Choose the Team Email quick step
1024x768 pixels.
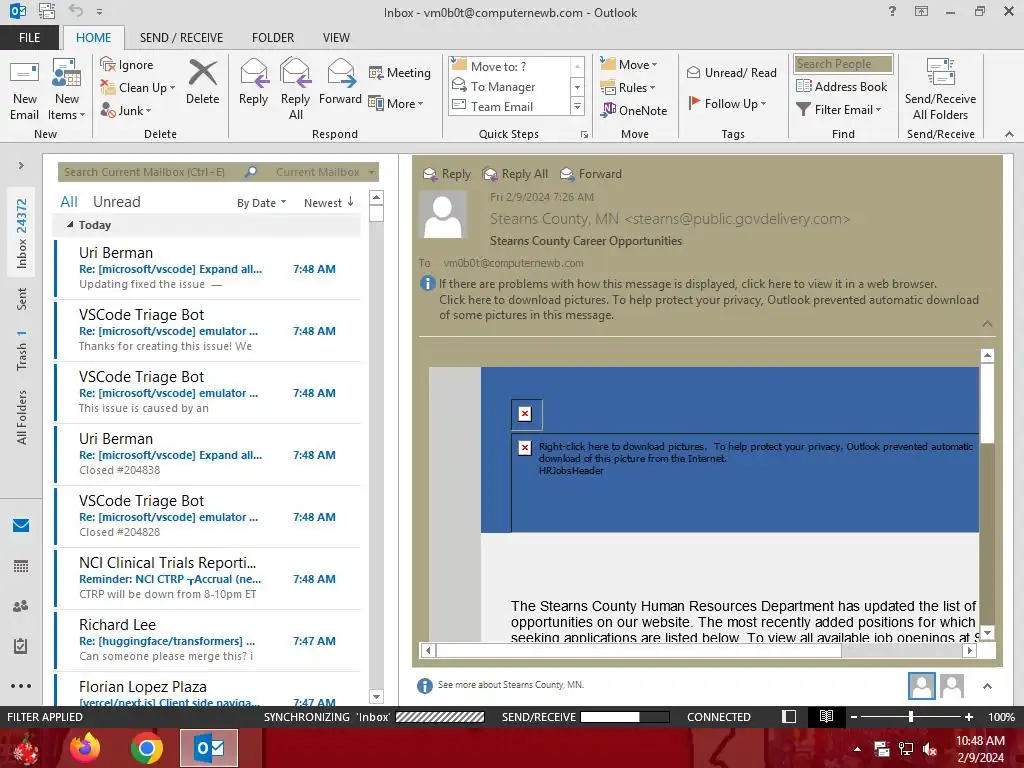tap(502, 106)
